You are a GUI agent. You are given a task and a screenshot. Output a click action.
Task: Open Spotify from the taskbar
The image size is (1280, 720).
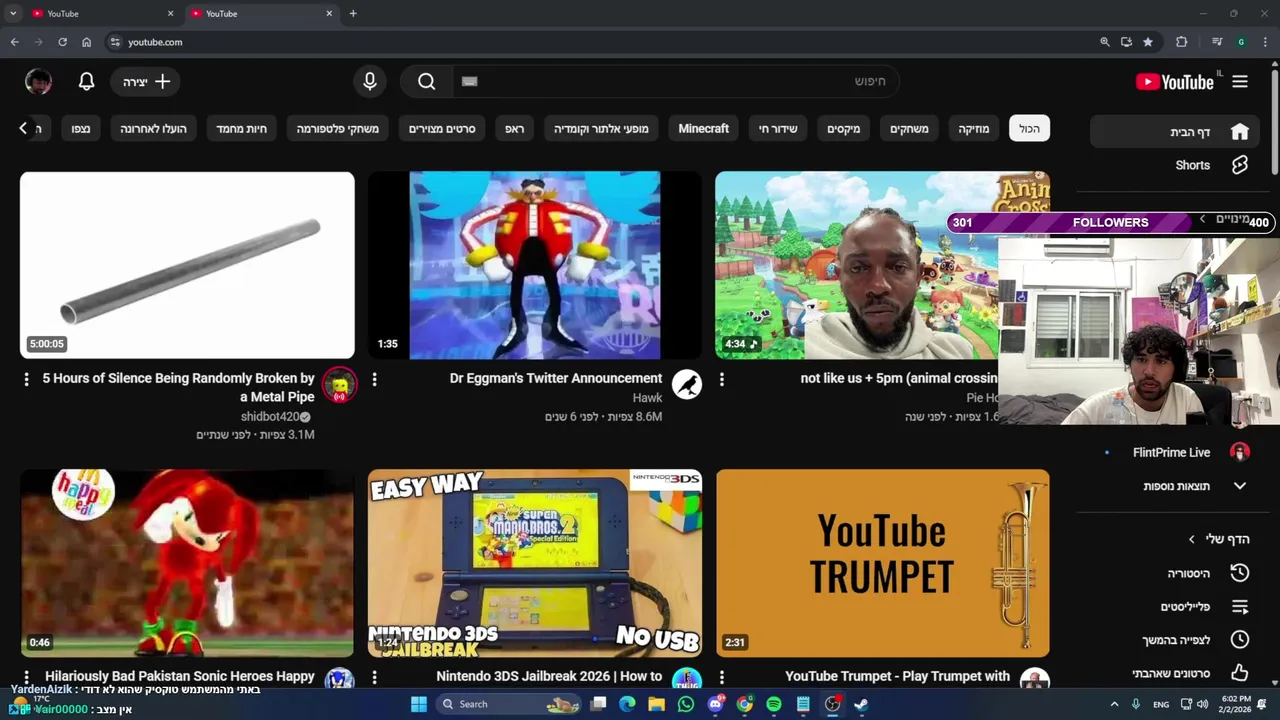click(x=773, y=704)
